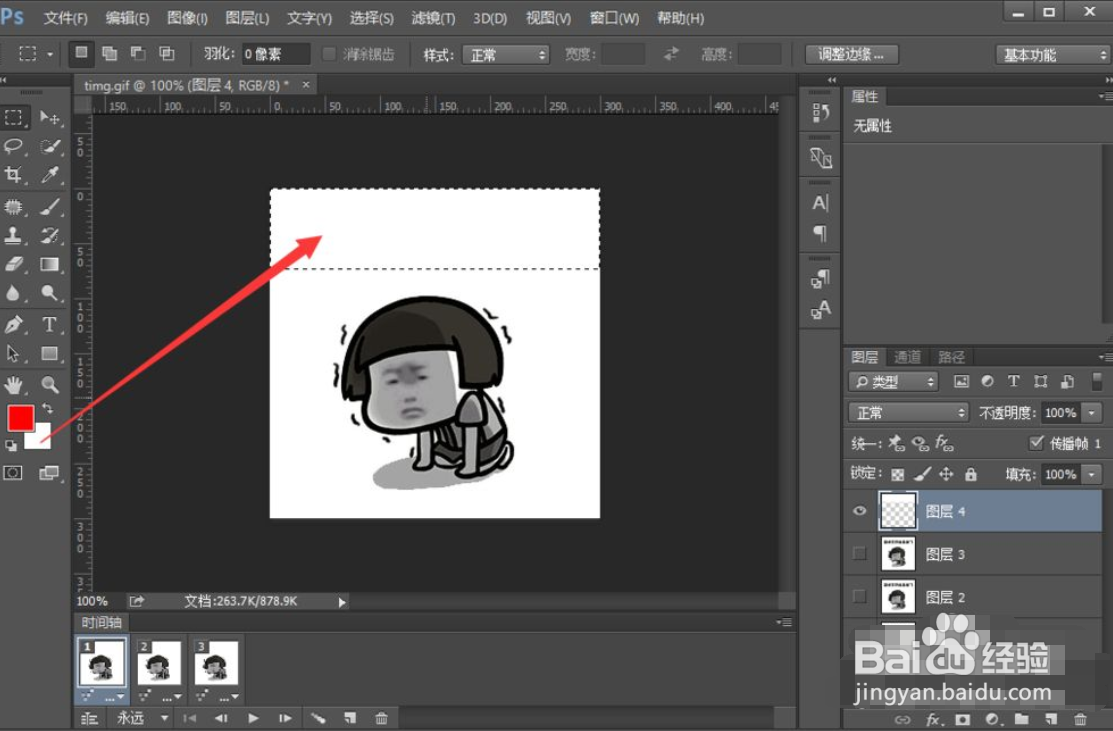The width and height of the screenshot is (1113, 731).
Task: Select the Crop tool
Action: pos(14,175)
